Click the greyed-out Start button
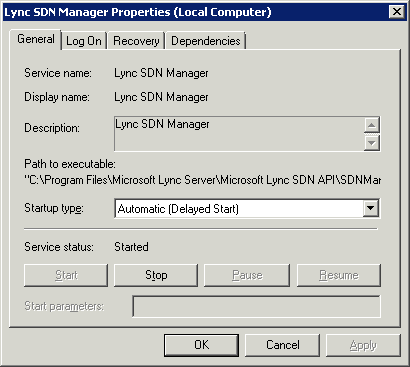Screen dimensions: 410x367 pyautogui.click(x=66, y=275)
